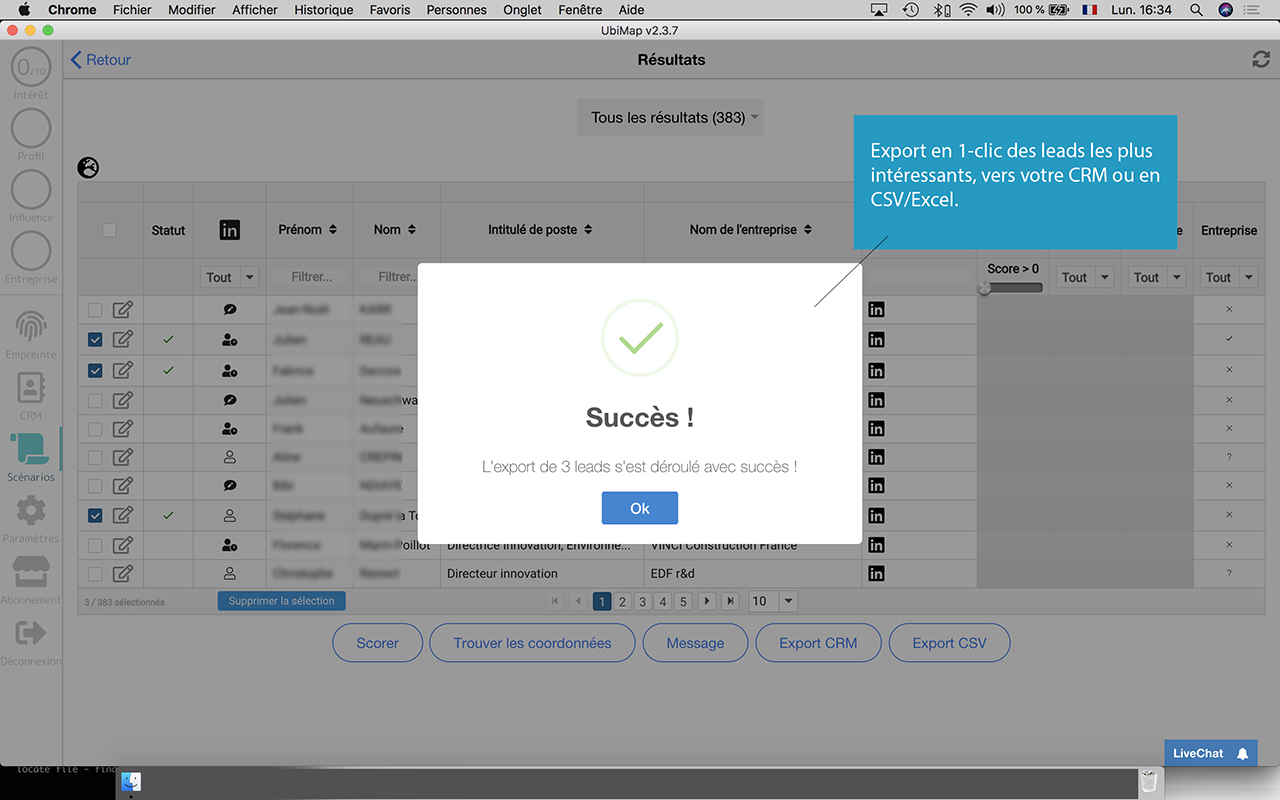1280x800 pixels.
Task: Open the Fenêtre menu
Action: [580, 10]
